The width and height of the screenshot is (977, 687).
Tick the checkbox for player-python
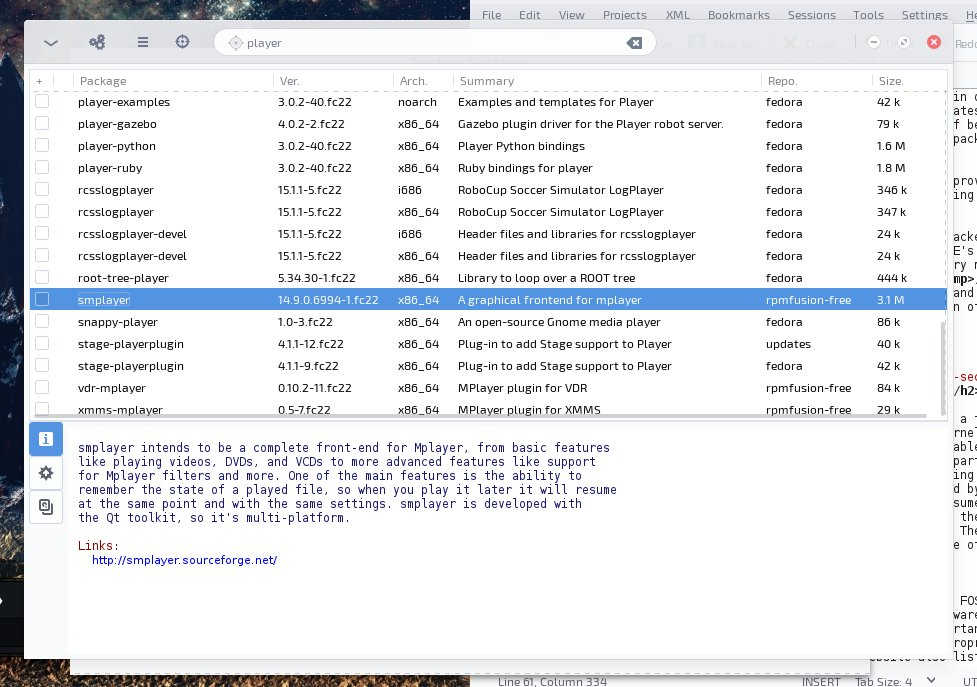pos(42,145)
